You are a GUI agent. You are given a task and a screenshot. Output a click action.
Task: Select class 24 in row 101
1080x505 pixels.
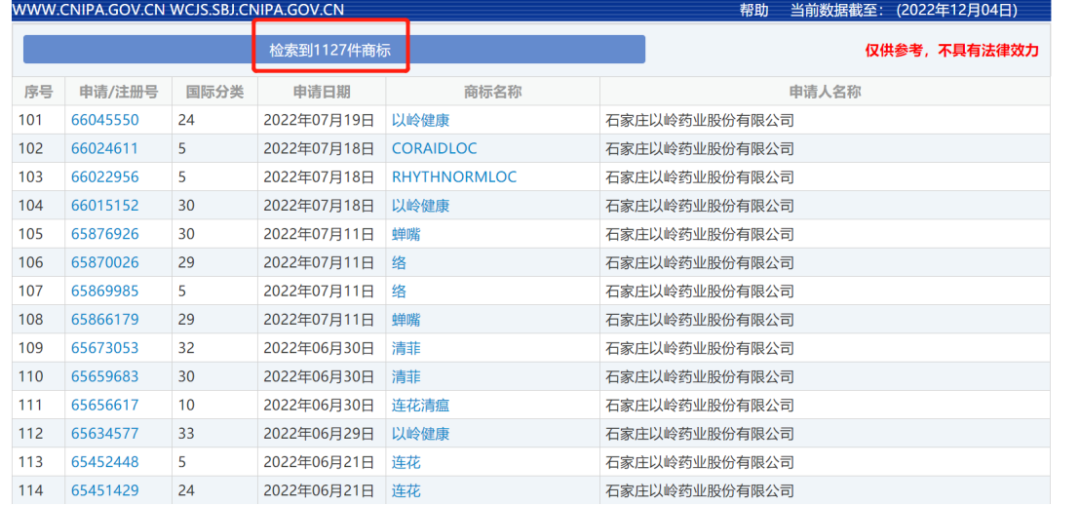pyautogui.click(x=186, y=120)
